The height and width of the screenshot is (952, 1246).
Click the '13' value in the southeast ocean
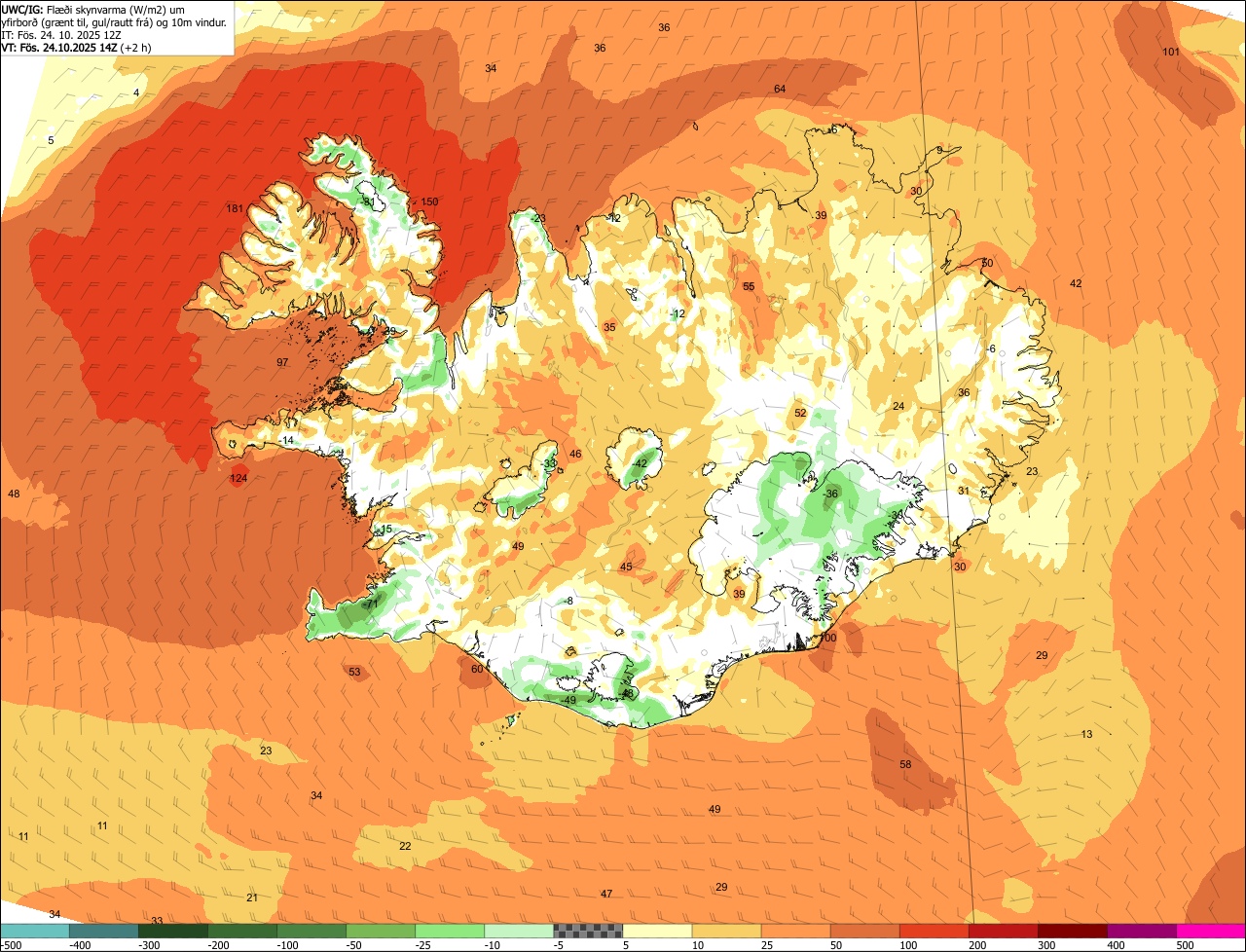coord(1086,735)
